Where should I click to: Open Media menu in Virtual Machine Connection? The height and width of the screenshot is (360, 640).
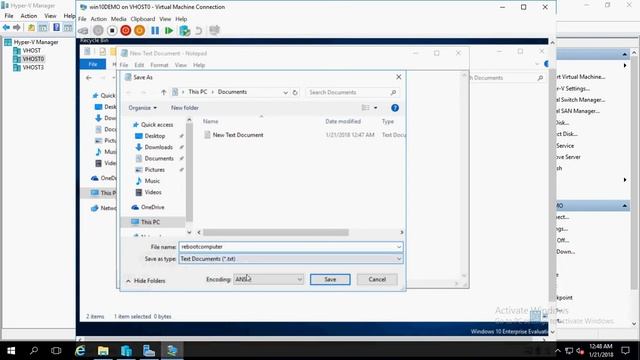coord(118,19)
